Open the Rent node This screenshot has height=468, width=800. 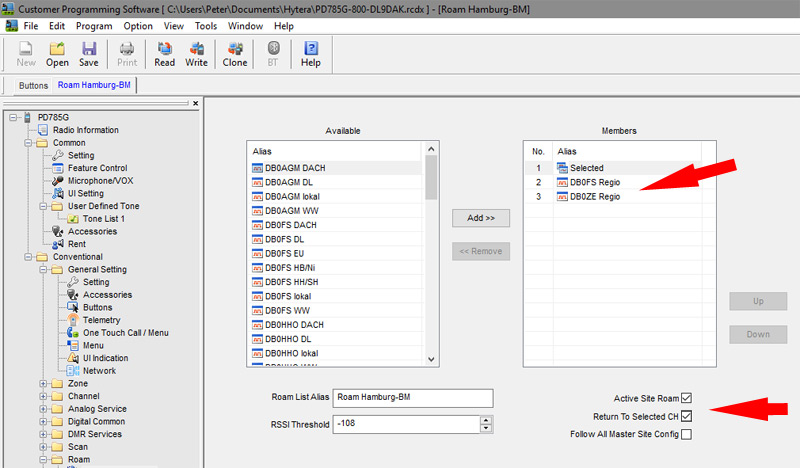click(77, 244)
